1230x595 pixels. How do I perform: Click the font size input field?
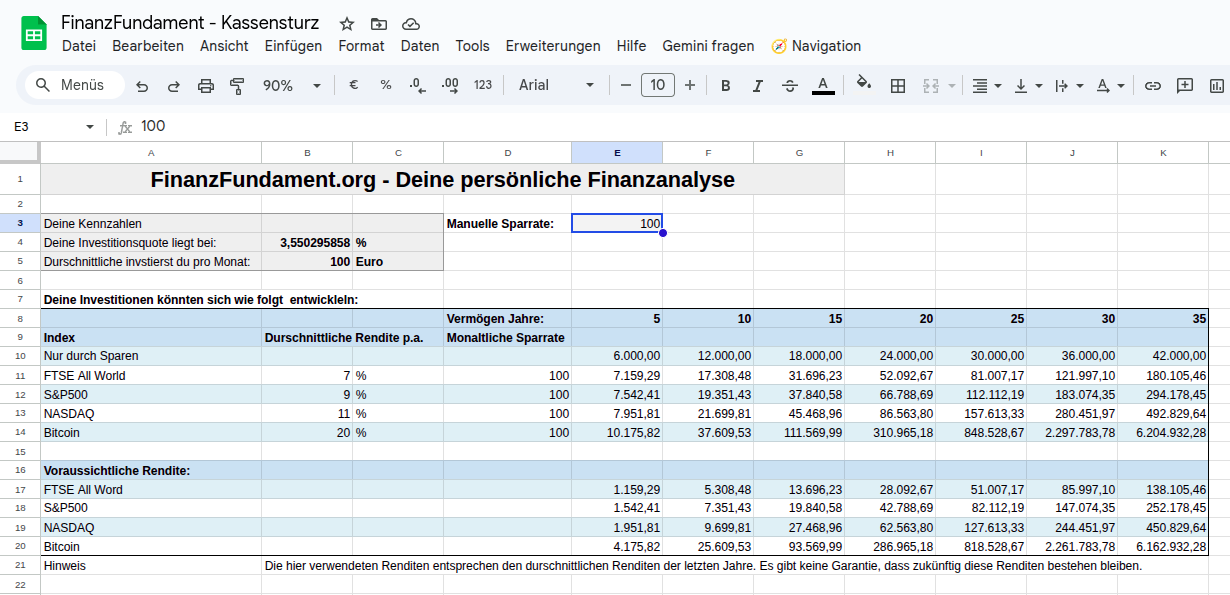(x=657, y=86)
